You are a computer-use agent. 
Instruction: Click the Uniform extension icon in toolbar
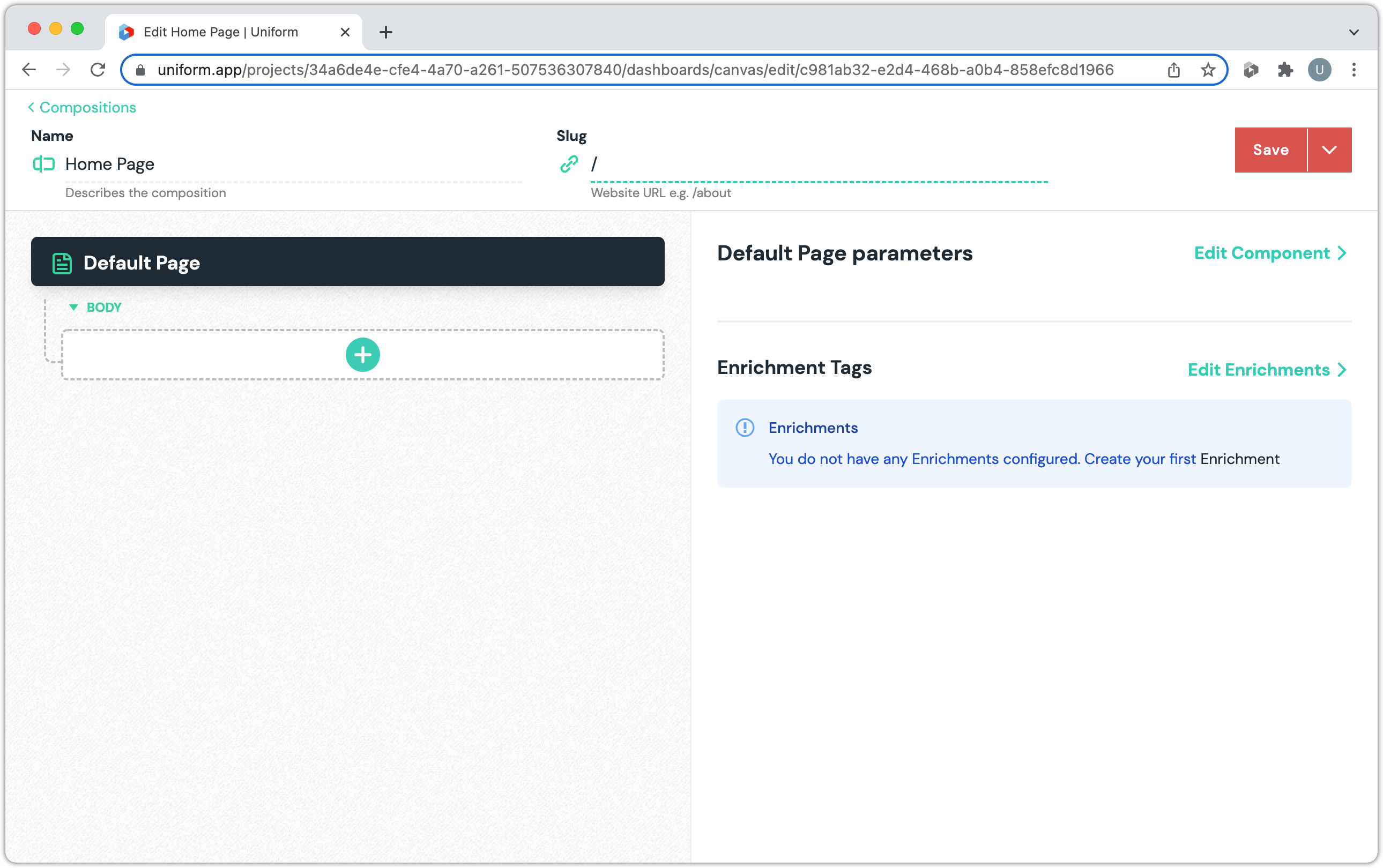tap(1250, 70)
